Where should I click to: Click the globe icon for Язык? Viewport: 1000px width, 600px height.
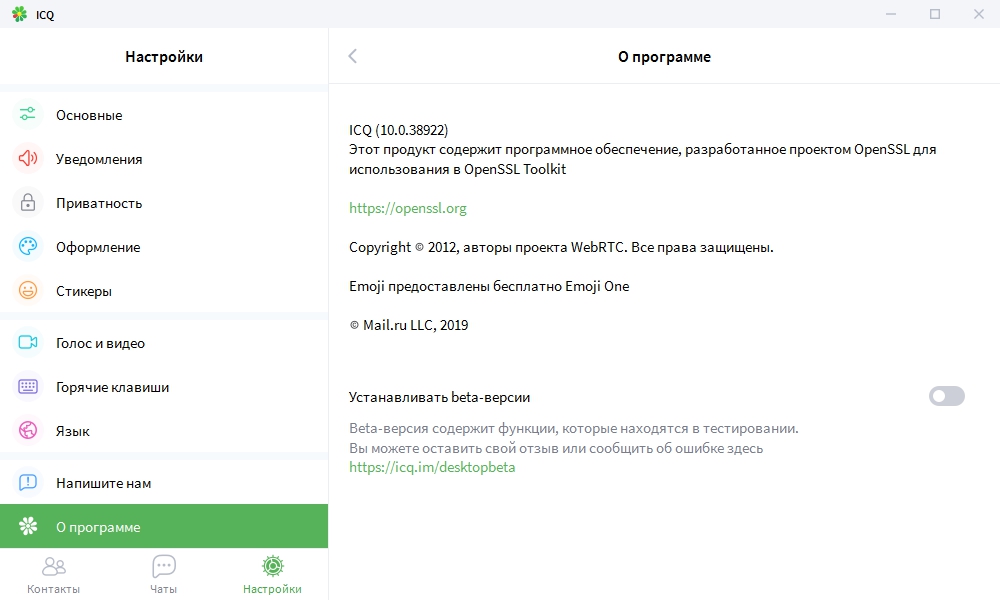[x=27, y=430]
